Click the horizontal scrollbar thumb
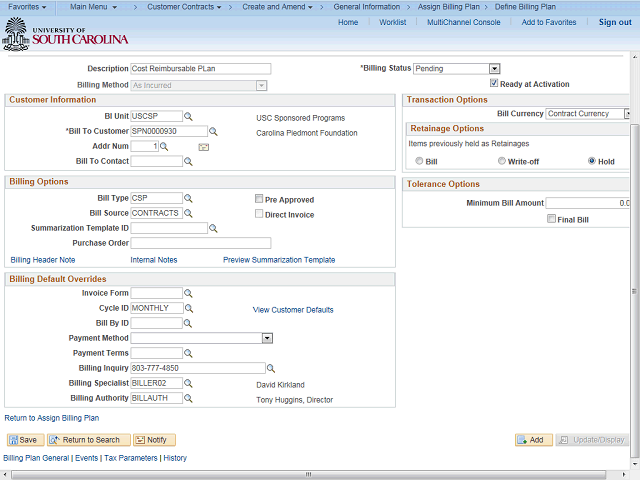This screenshot has width=640, height=480. [x=309, y=475]
